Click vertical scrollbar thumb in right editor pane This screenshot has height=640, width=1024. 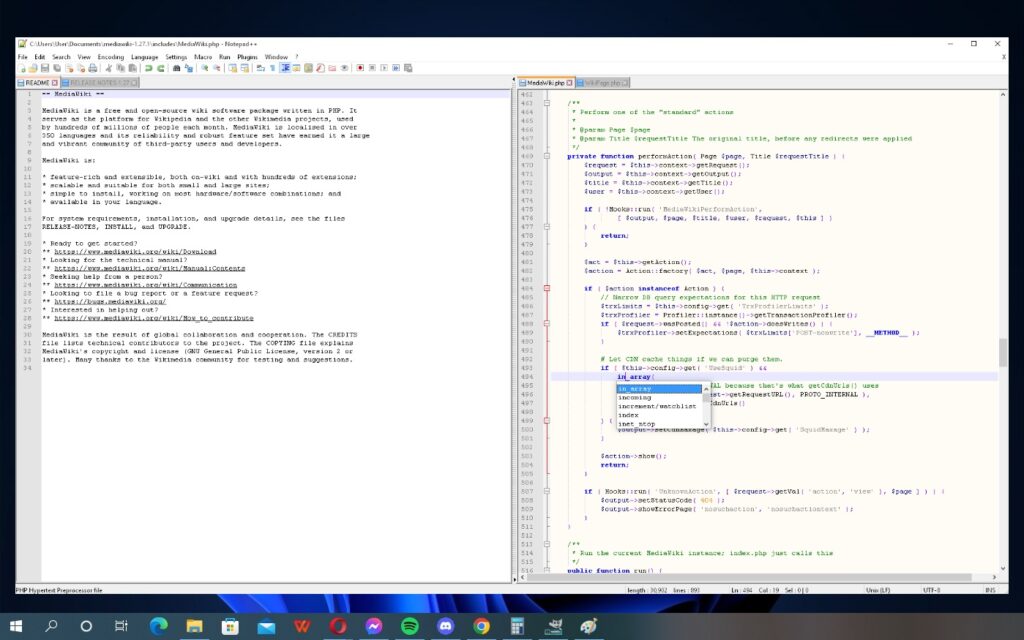click(1002, 353)
